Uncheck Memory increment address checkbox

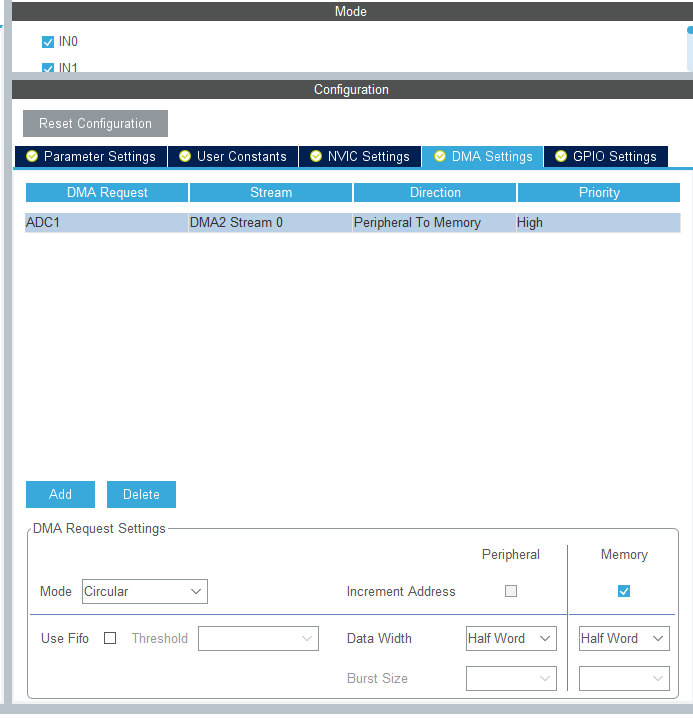624,591
